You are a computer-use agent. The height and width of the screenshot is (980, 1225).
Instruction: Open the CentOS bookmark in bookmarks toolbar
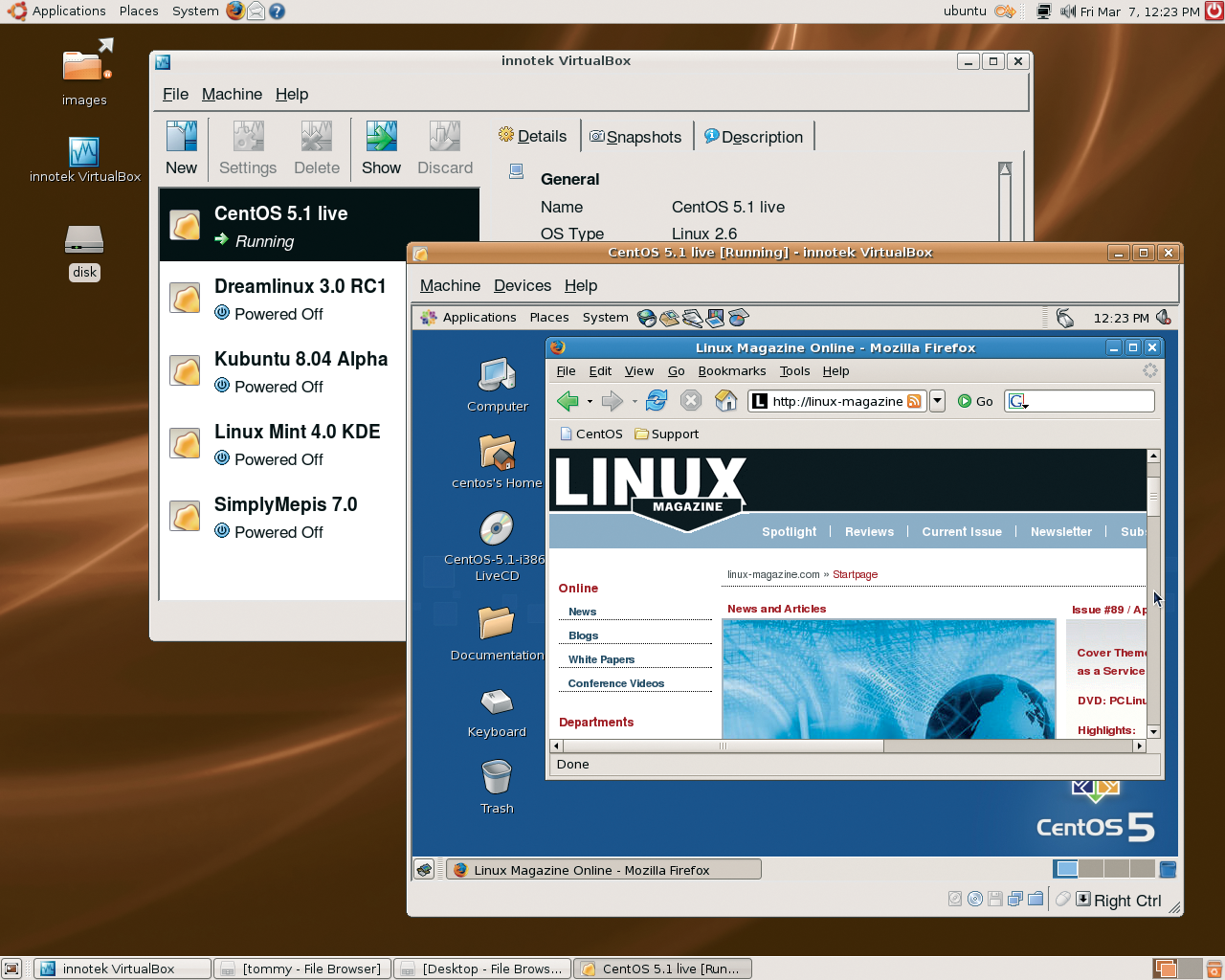click(x=590, y=434)
